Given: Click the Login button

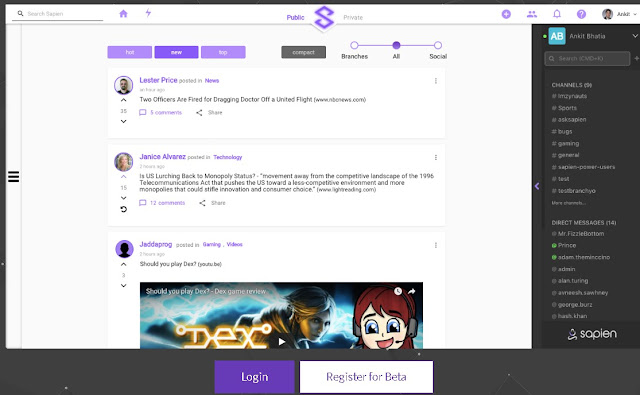Looking at the screenshot, I should click(254, 377).
